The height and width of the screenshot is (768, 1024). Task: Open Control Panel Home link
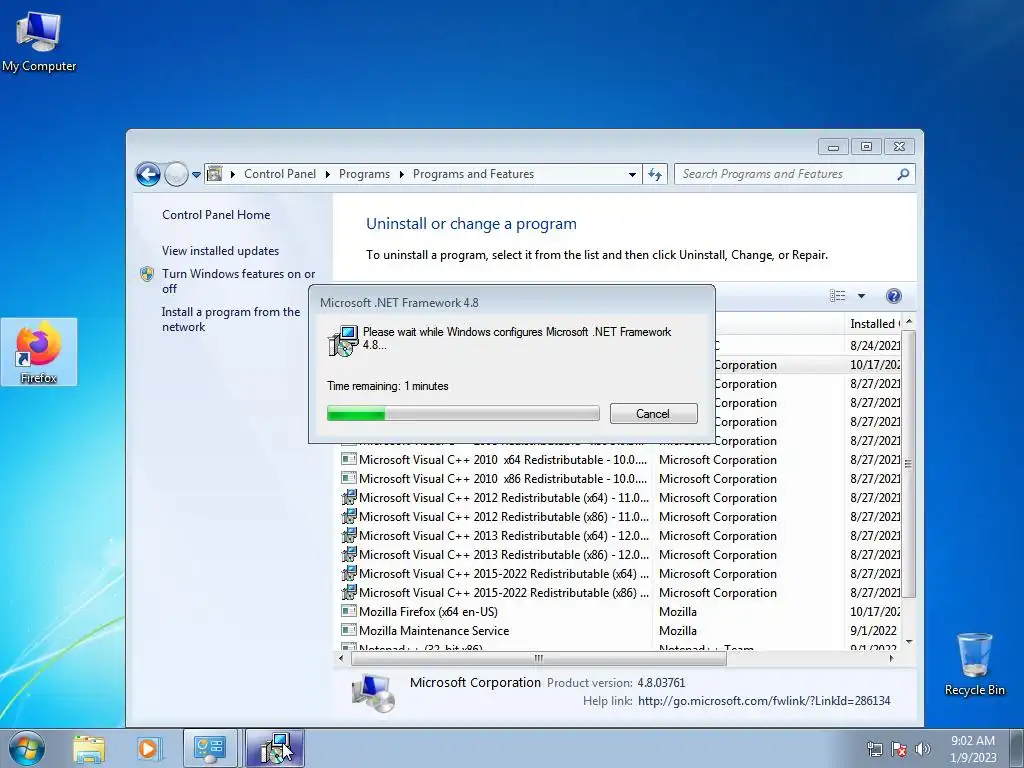pyautogui.click(x=216, y=215)
